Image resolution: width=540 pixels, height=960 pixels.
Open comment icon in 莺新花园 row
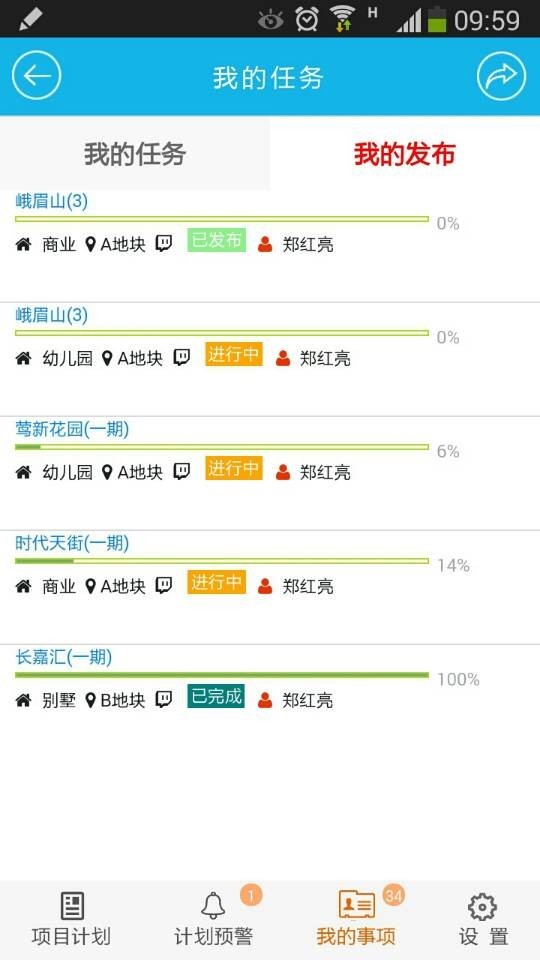(x=181, y=471)
